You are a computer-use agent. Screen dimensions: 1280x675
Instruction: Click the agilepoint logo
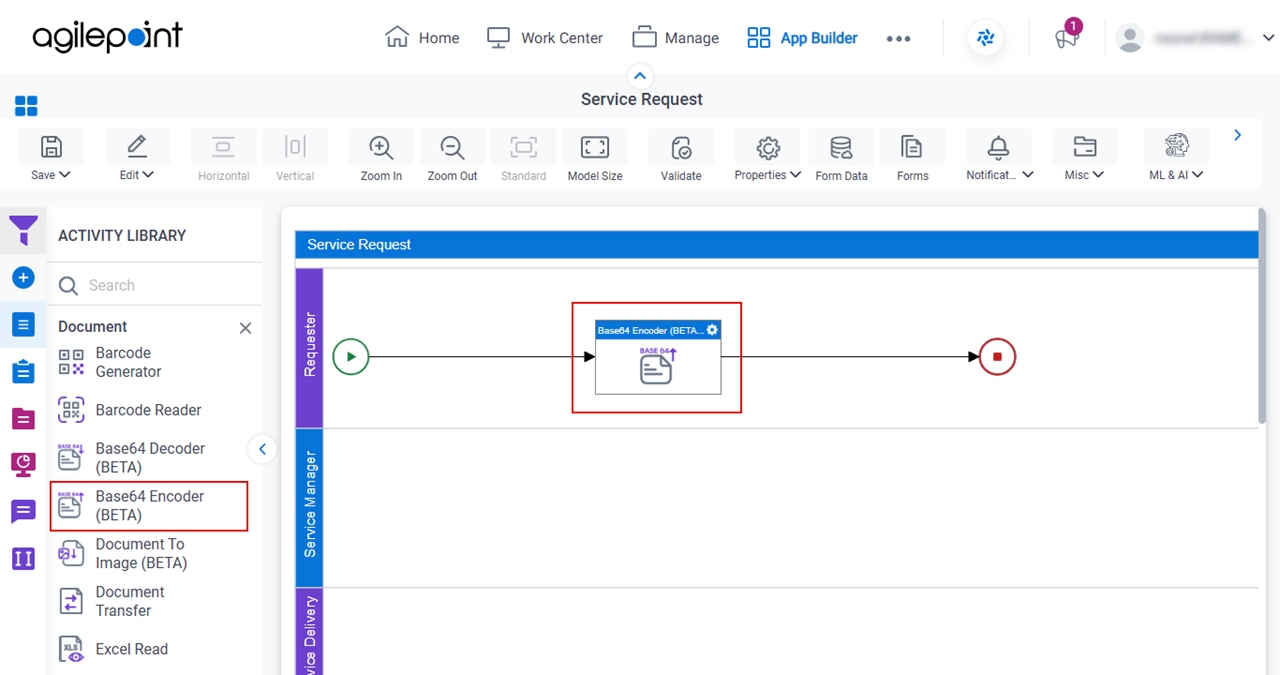[x=107, y=37]
